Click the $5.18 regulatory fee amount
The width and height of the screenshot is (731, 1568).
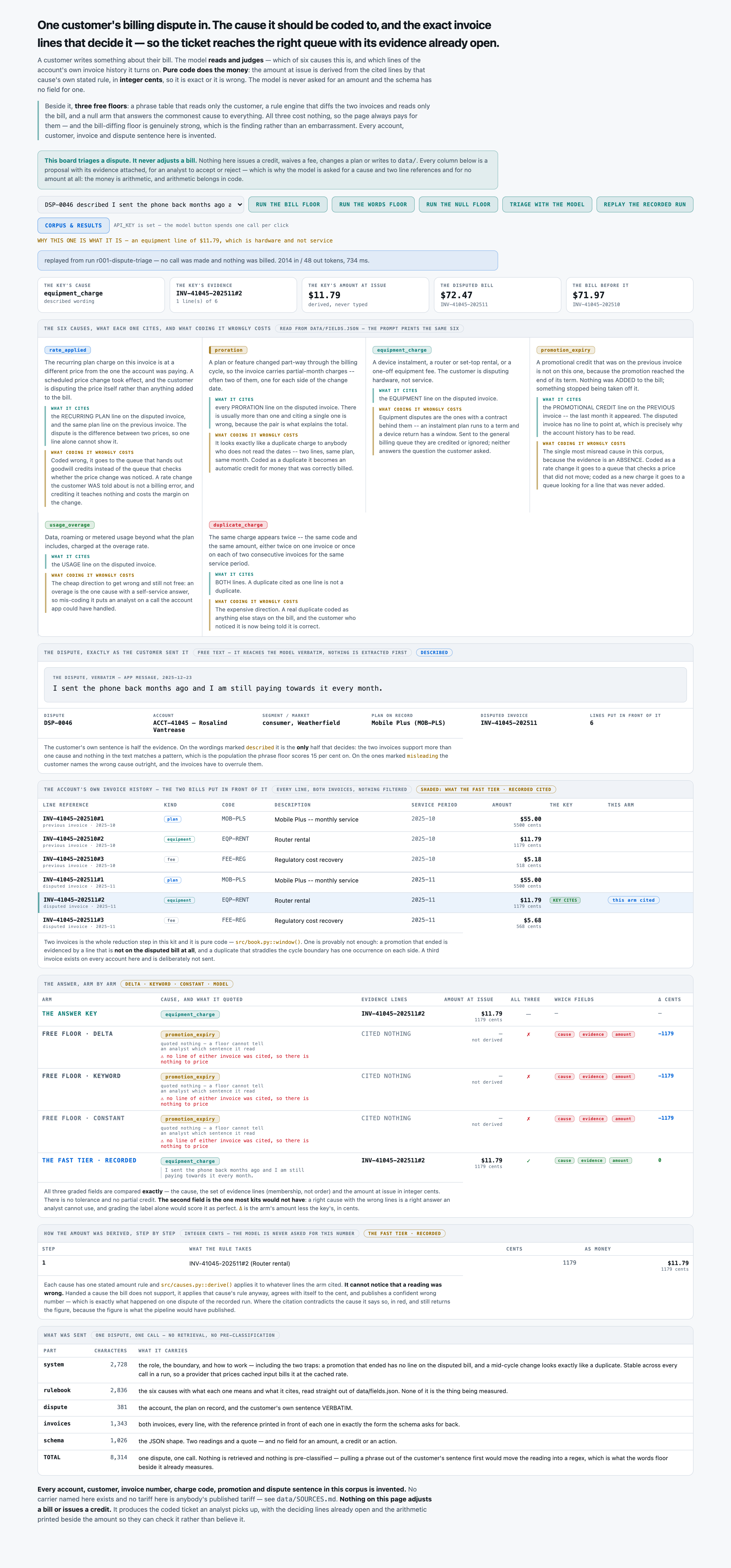532,859
